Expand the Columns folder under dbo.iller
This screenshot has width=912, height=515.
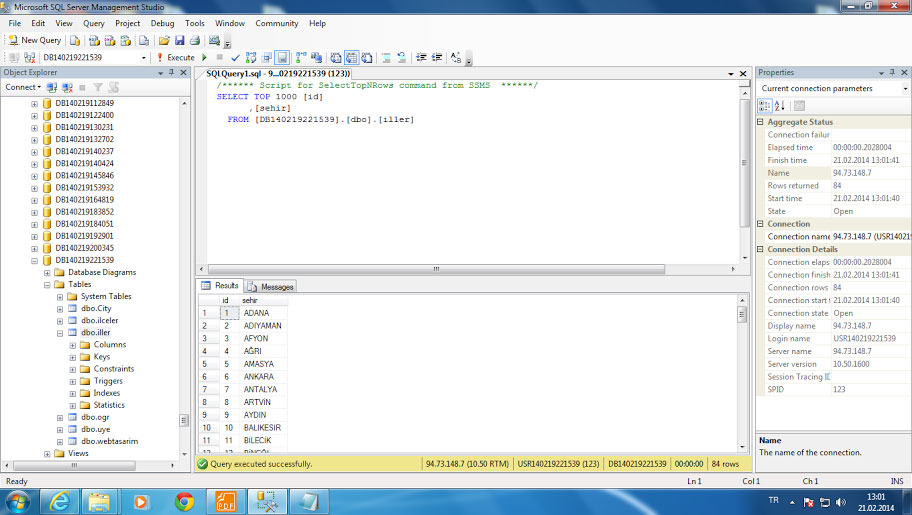[x=73, y=346]
